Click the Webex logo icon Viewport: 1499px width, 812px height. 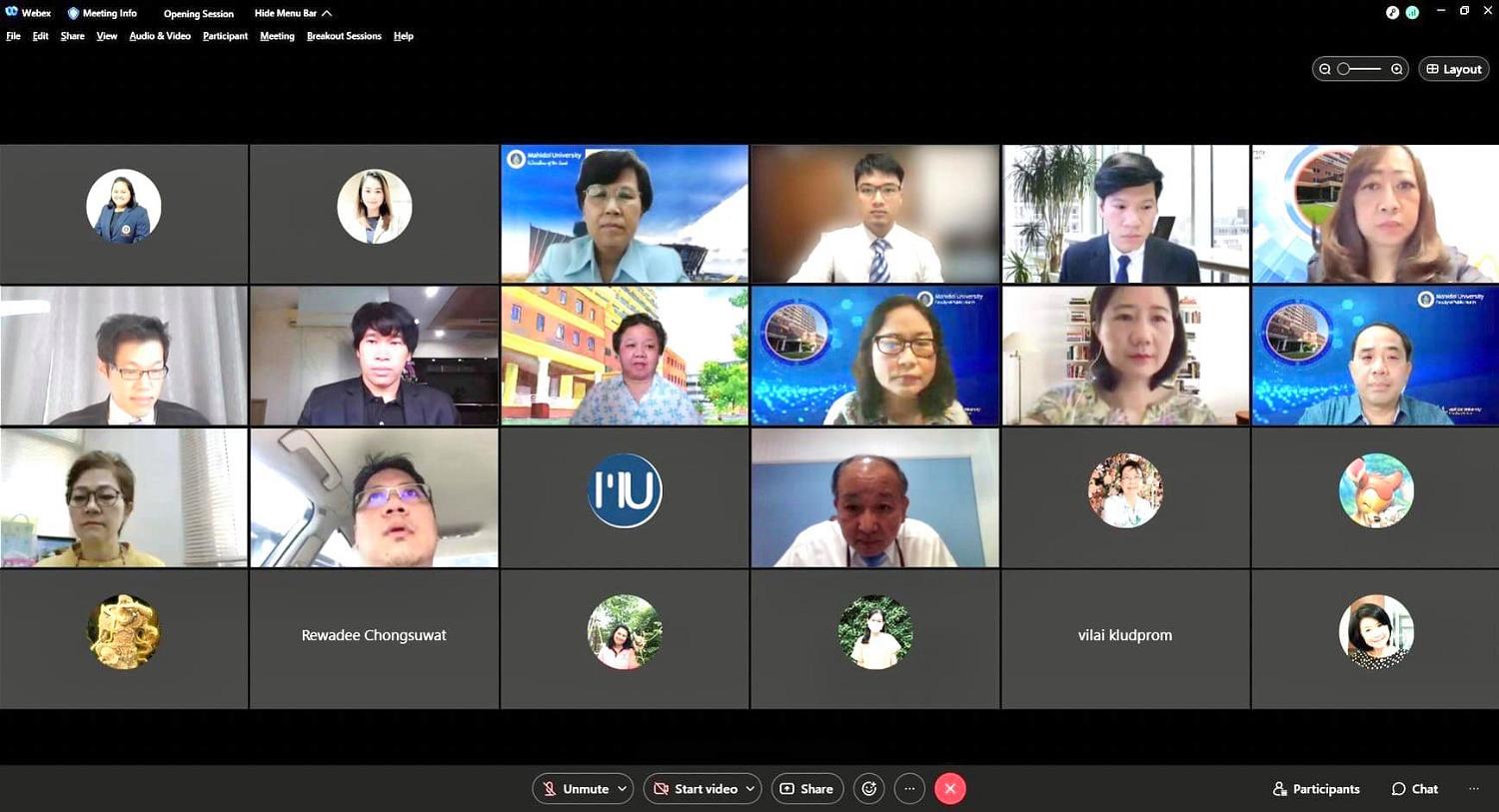12,13
